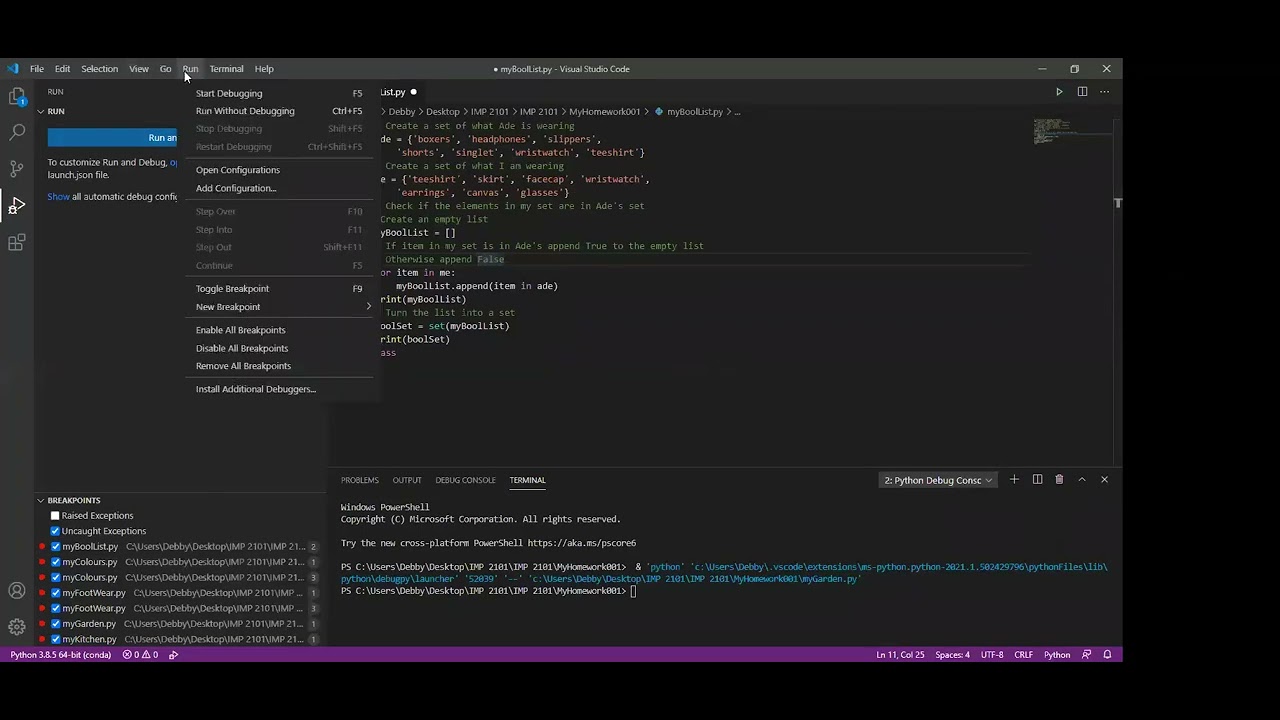Open the Extensions view icon
The image size is (1280, 720).
(x=17, y=243)
